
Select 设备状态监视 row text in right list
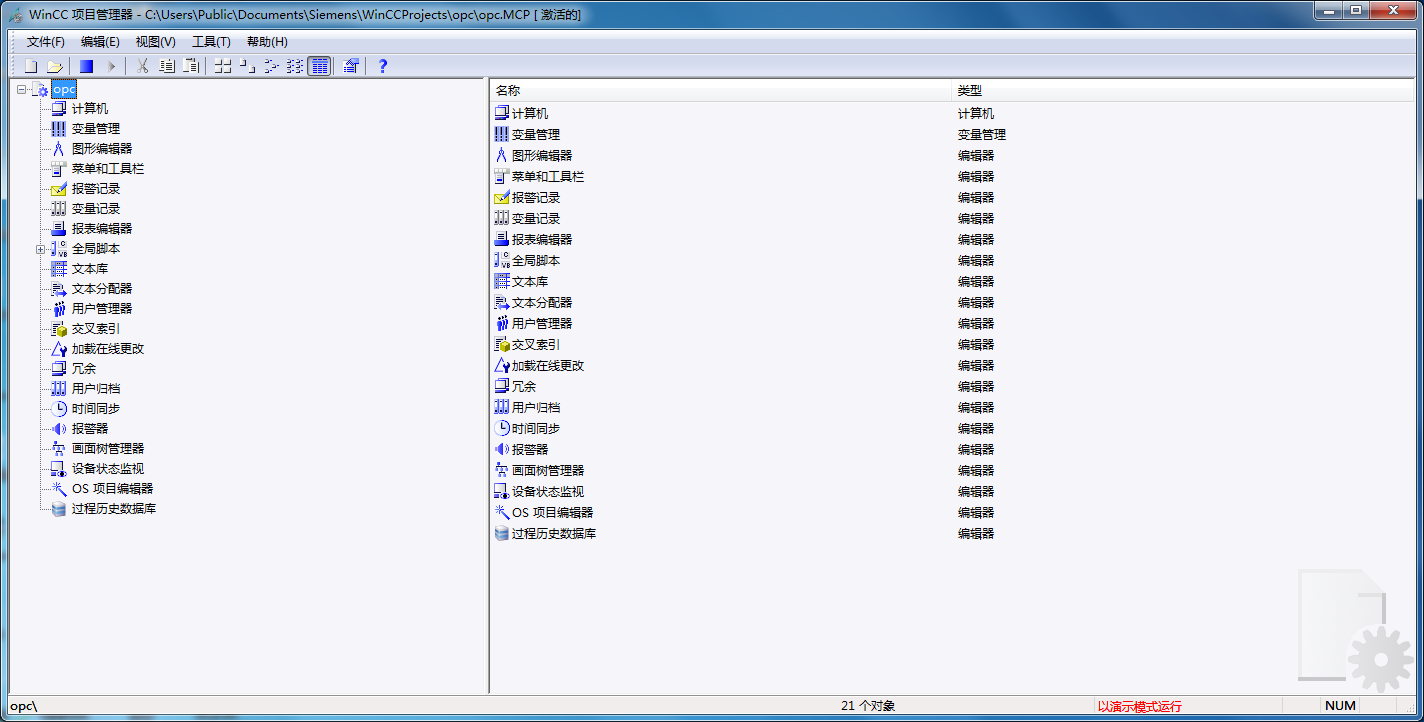(x=548, y=492)
